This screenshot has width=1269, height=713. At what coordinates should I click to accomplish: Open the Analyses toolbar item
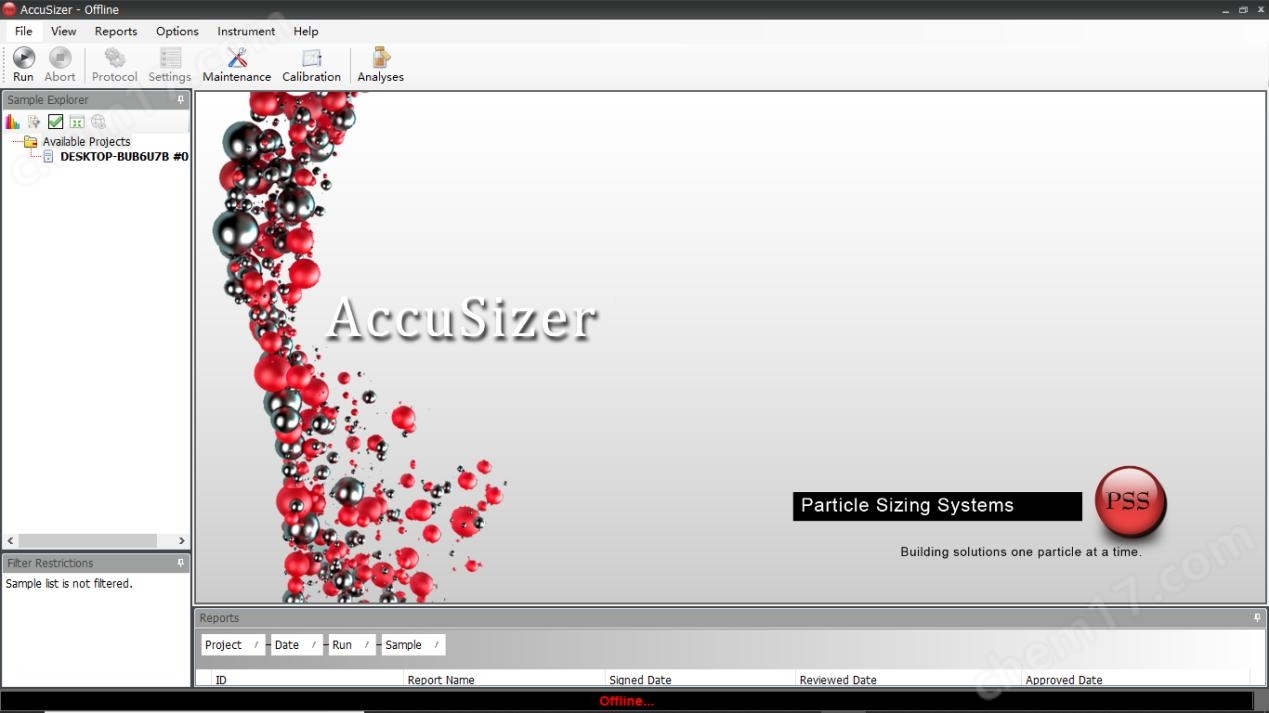coord(381,65)
